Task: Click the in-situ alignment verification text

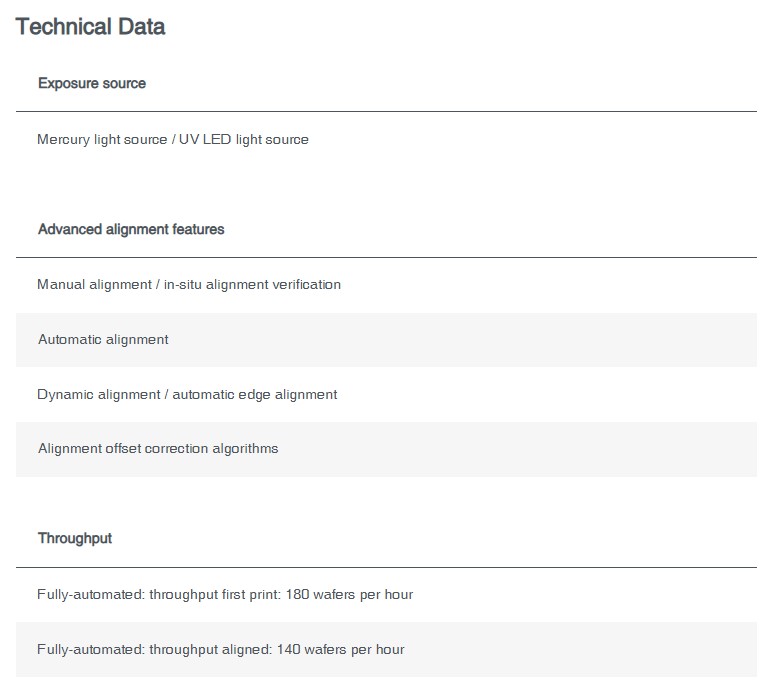Action: [252, 285]
